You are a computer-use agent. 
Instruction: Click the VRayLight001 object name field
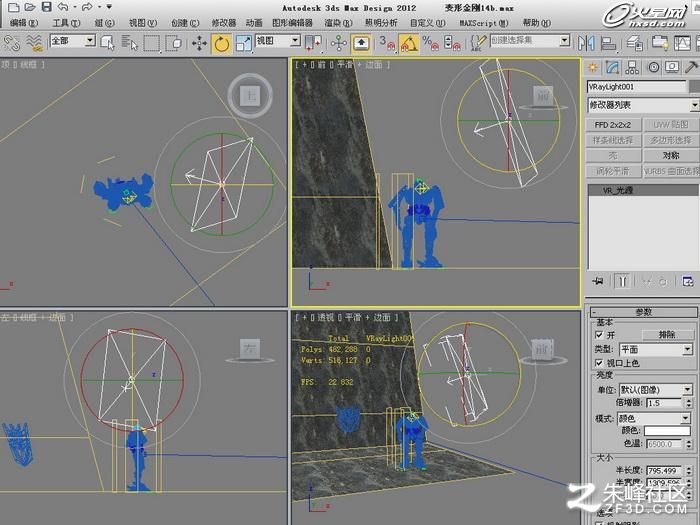coord(636,87)
